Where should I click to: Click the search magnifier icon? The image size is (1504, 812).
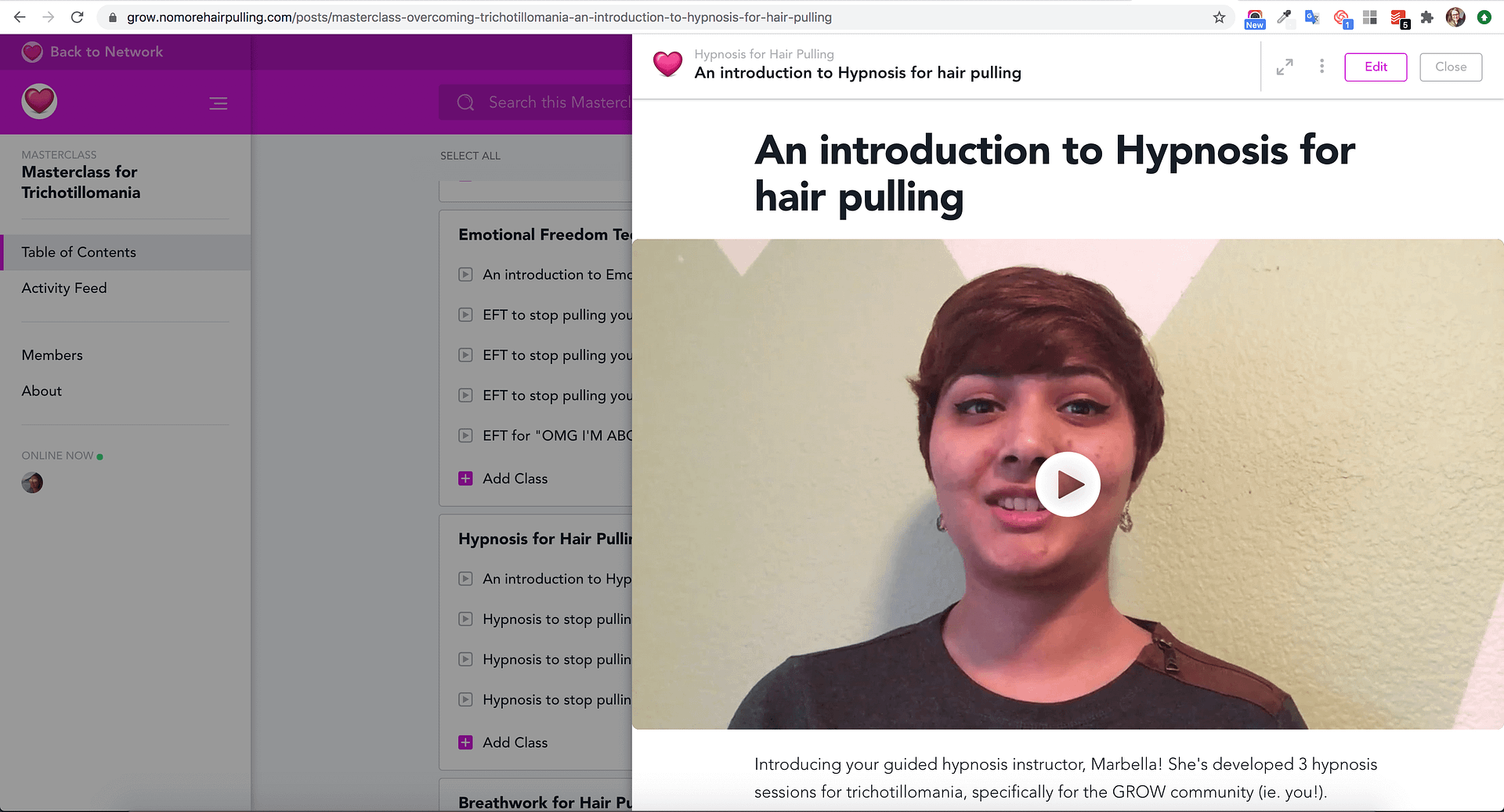coord(465,103)
